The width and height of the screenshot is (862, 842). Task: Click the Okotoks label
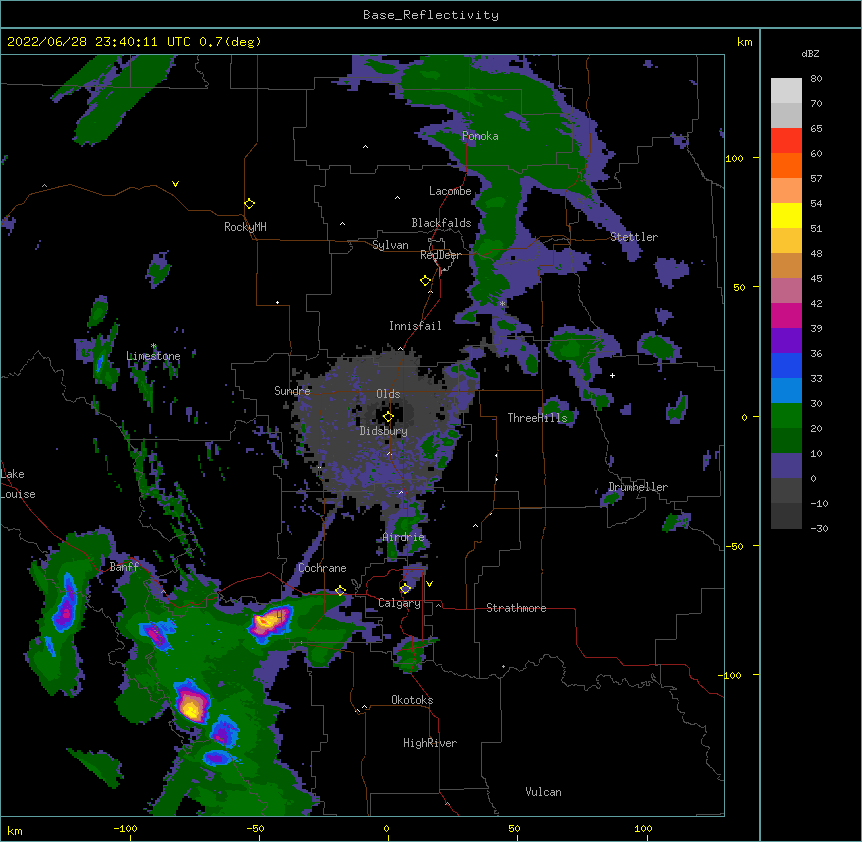coord(412,700)
